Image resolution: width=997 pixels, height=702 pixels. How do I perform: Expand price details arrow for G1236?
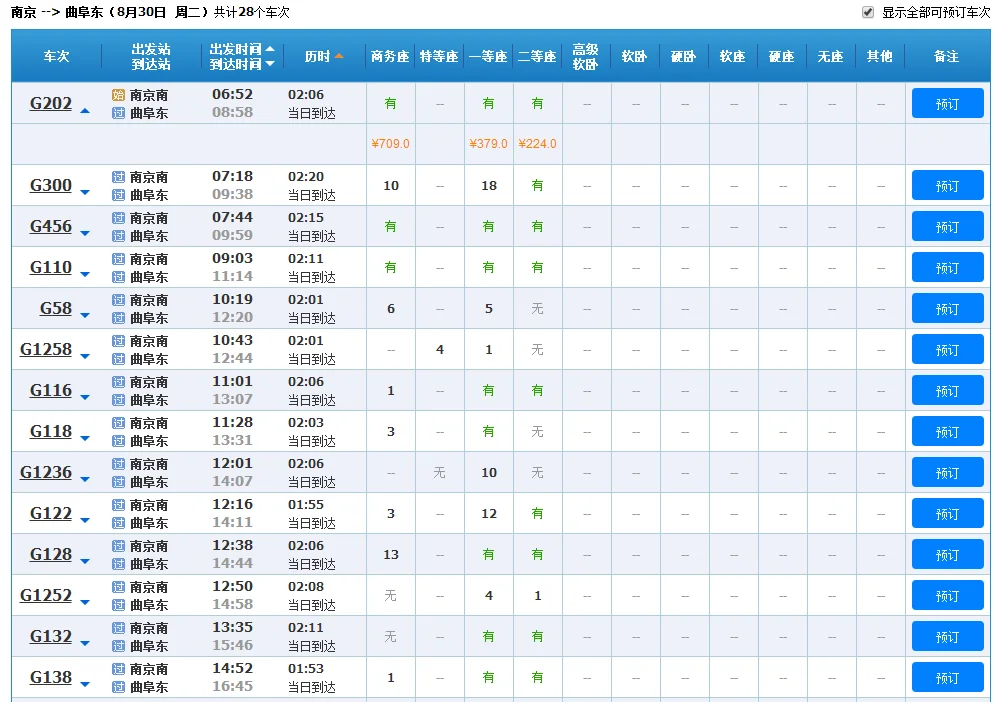tap(85, 480)
